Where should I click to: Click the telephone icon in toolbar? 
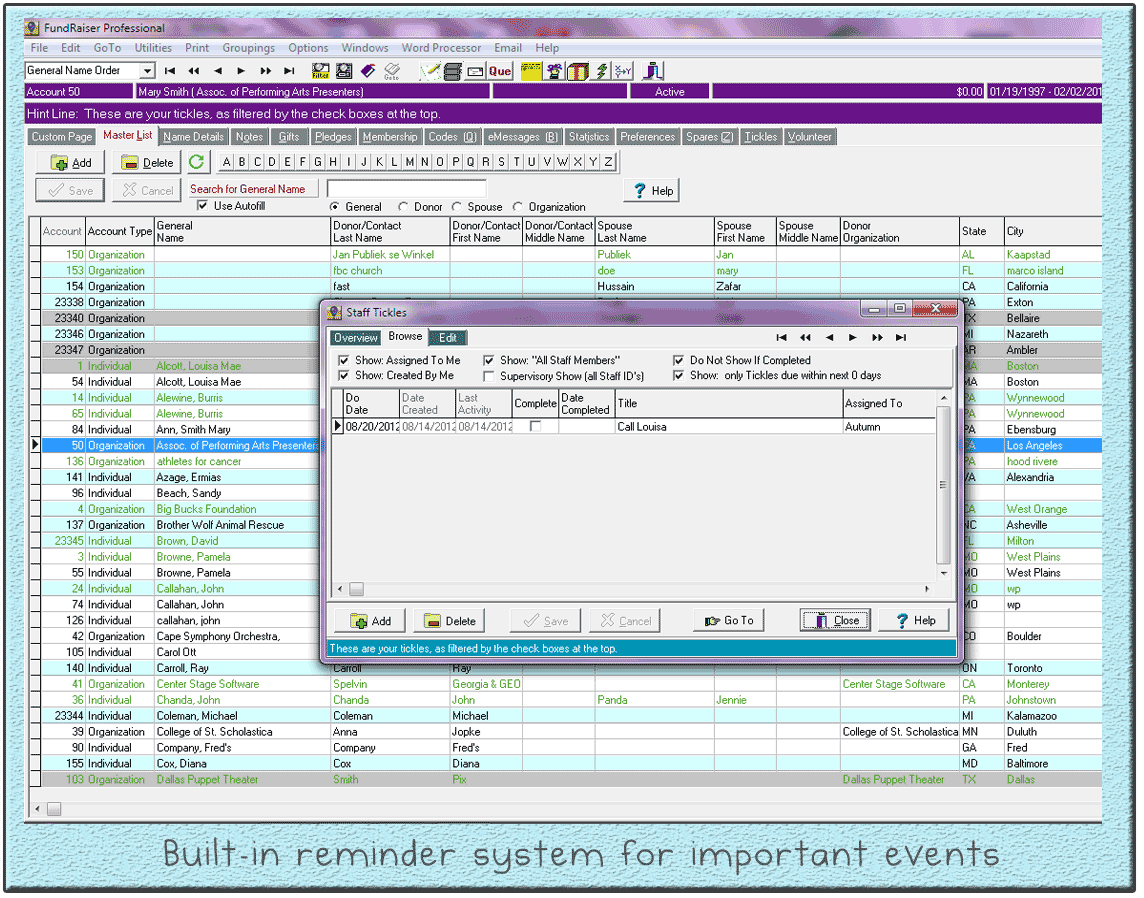[555, 71]
